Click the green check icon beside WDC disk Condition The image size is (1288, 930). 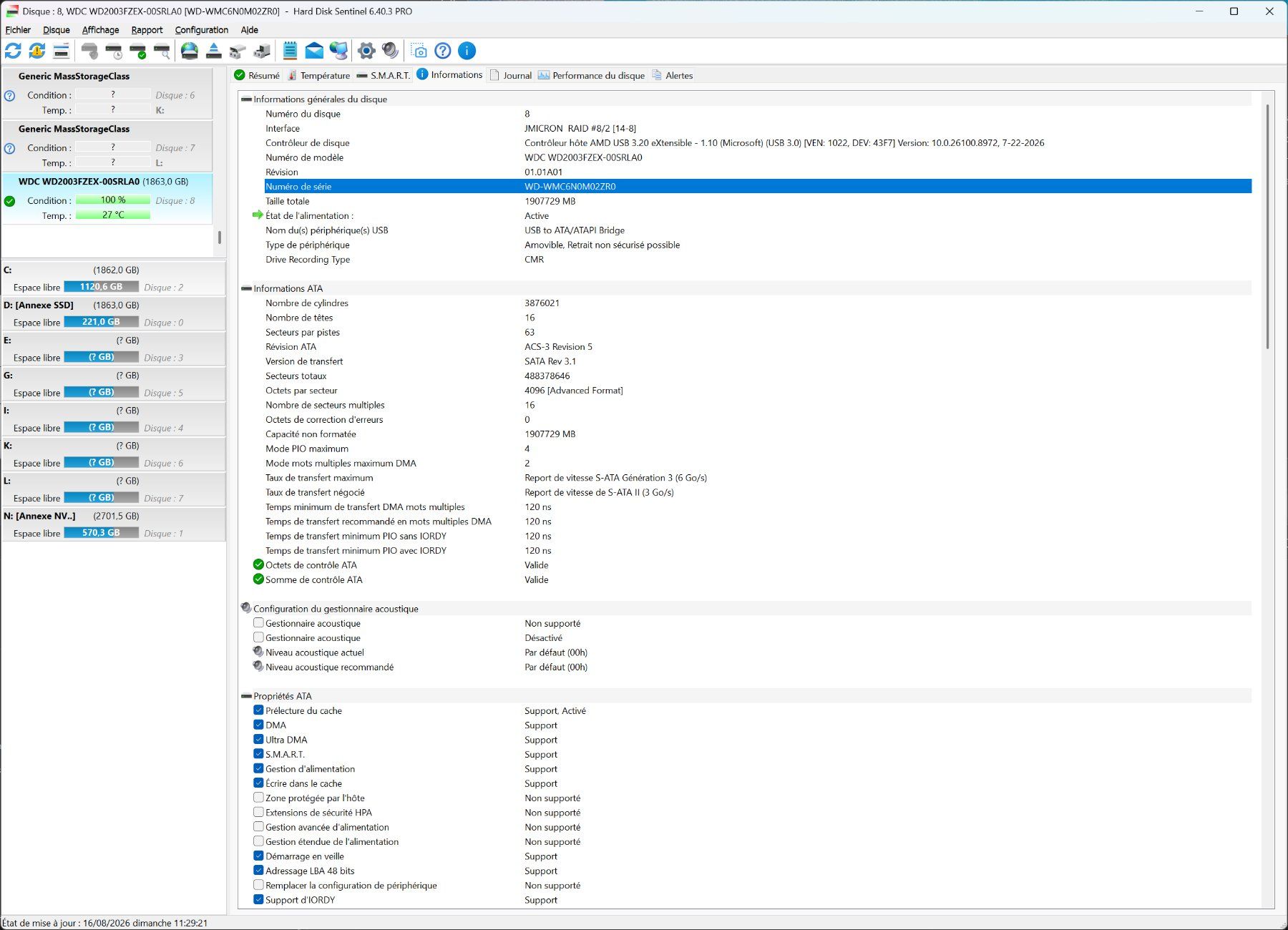(10, 201)
